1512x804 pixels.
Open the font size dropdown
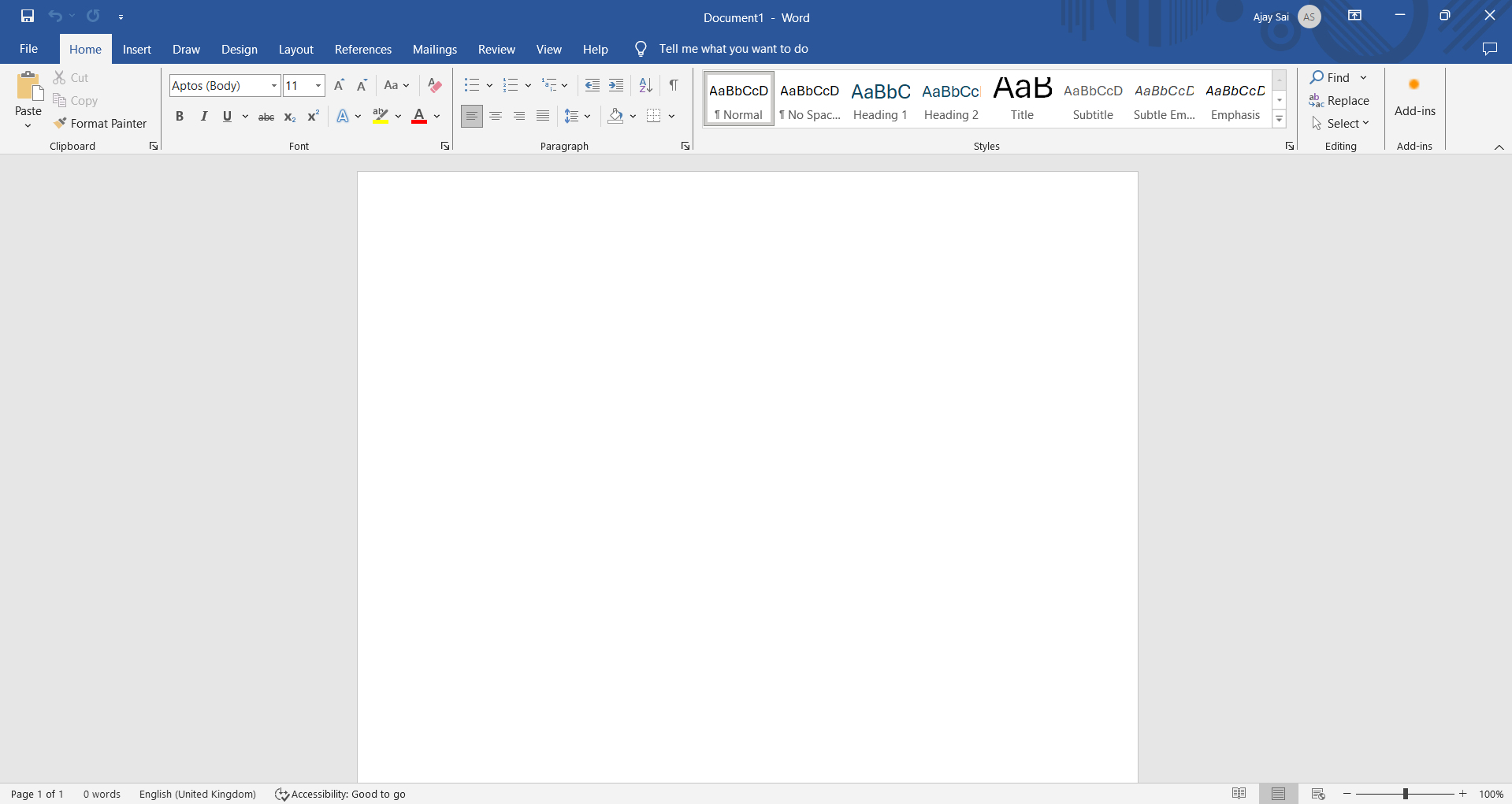click(x=318, y=85)
